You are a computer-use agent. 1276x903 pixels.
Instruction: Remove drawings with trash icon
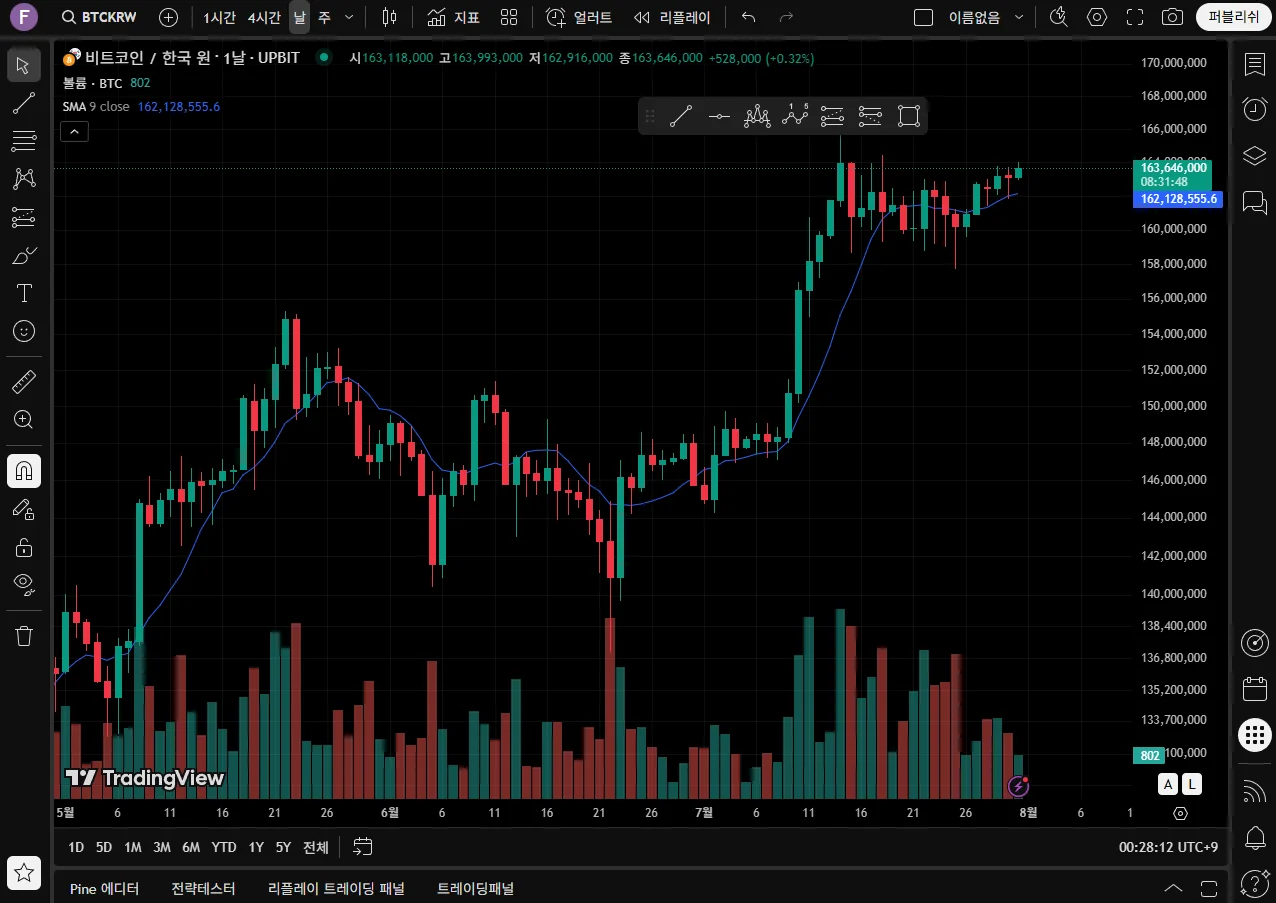point(24,636)
